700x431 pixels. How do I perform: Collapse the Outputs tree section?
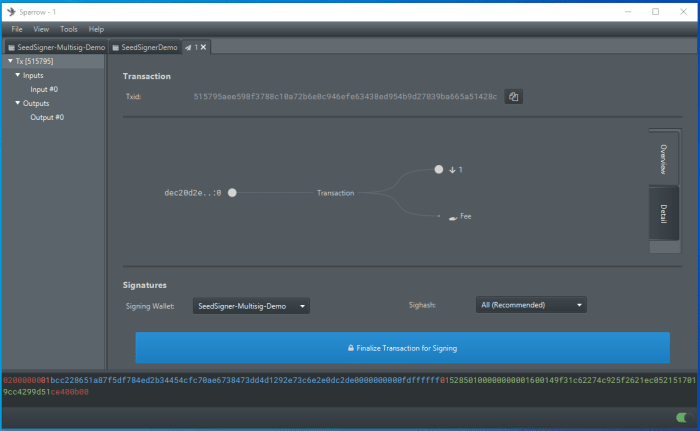pyautogui.click(x=17, y=103)
